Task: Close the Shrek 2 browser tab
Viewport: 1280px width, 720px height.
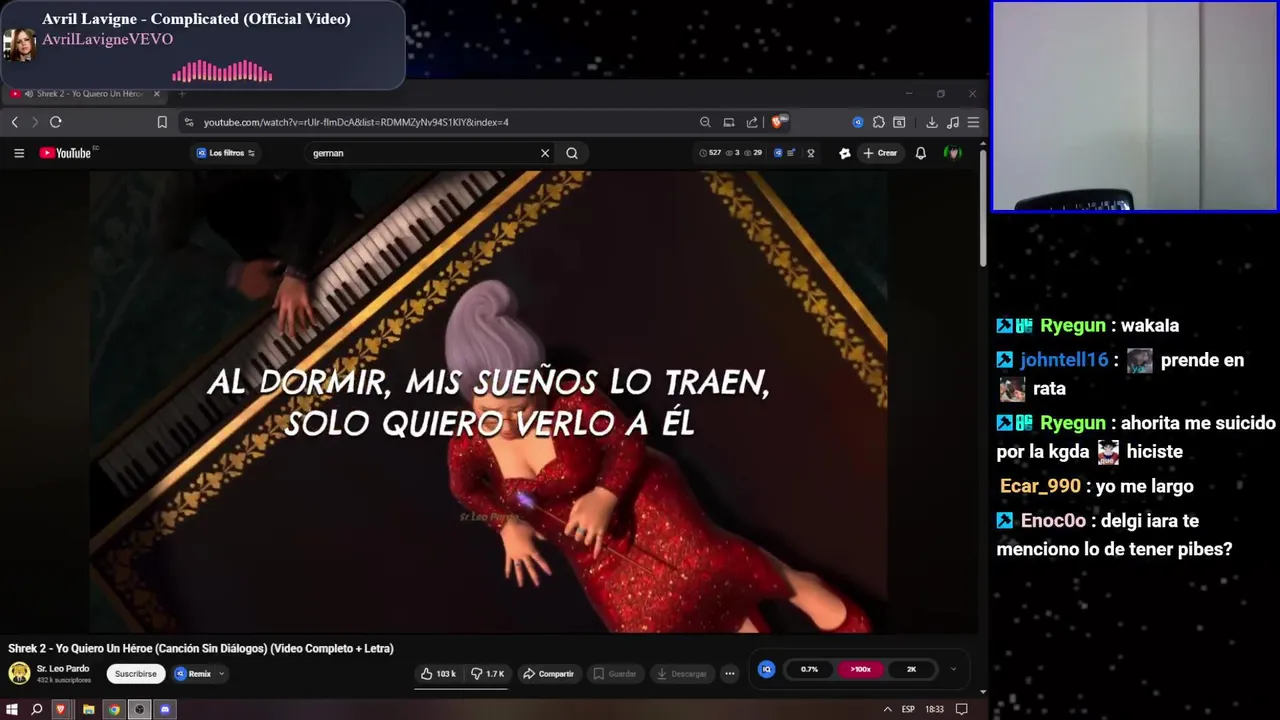Action: pyautogui.click(x=156, y=94)
